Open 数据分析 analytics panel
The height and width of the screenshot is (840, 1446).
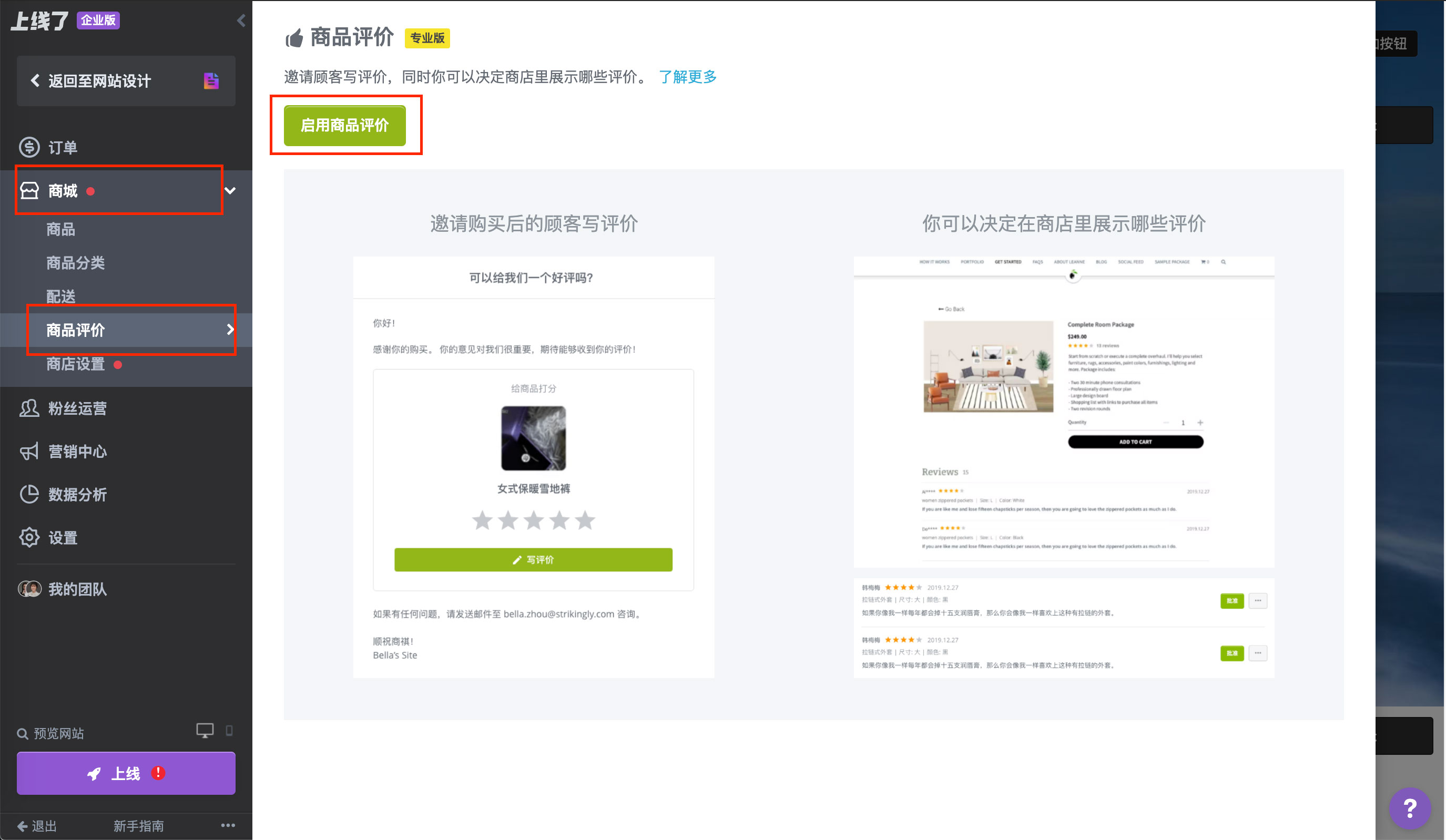77,495
